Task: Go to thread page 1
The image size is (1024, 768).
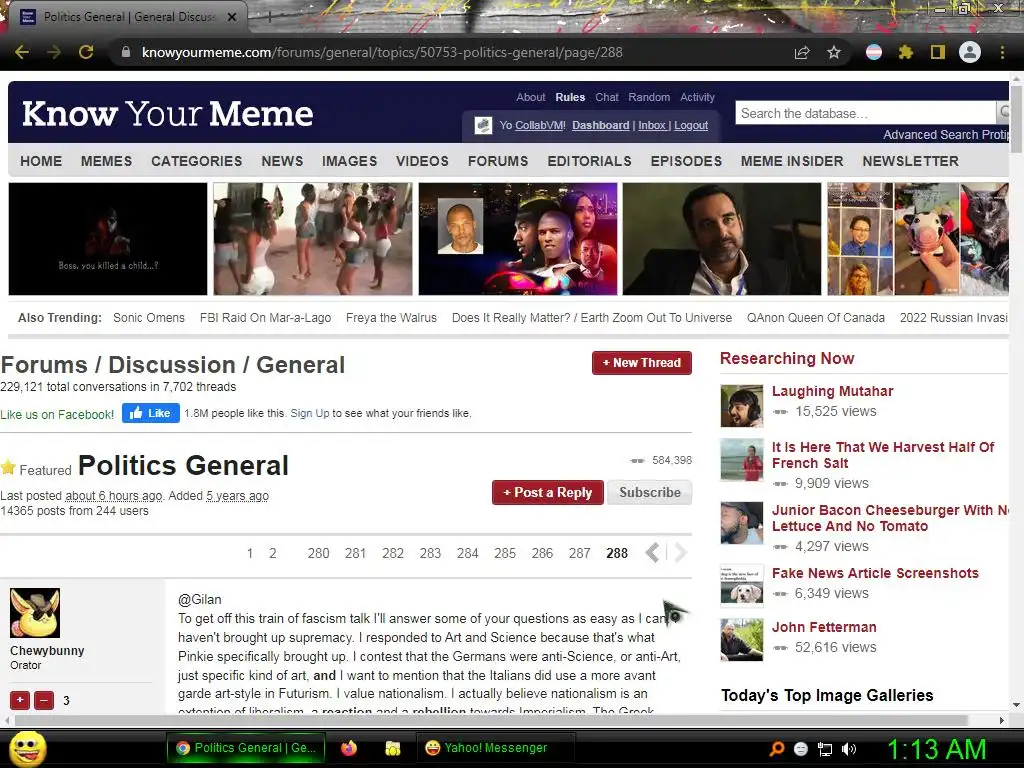Action: [x=250, y=553]
